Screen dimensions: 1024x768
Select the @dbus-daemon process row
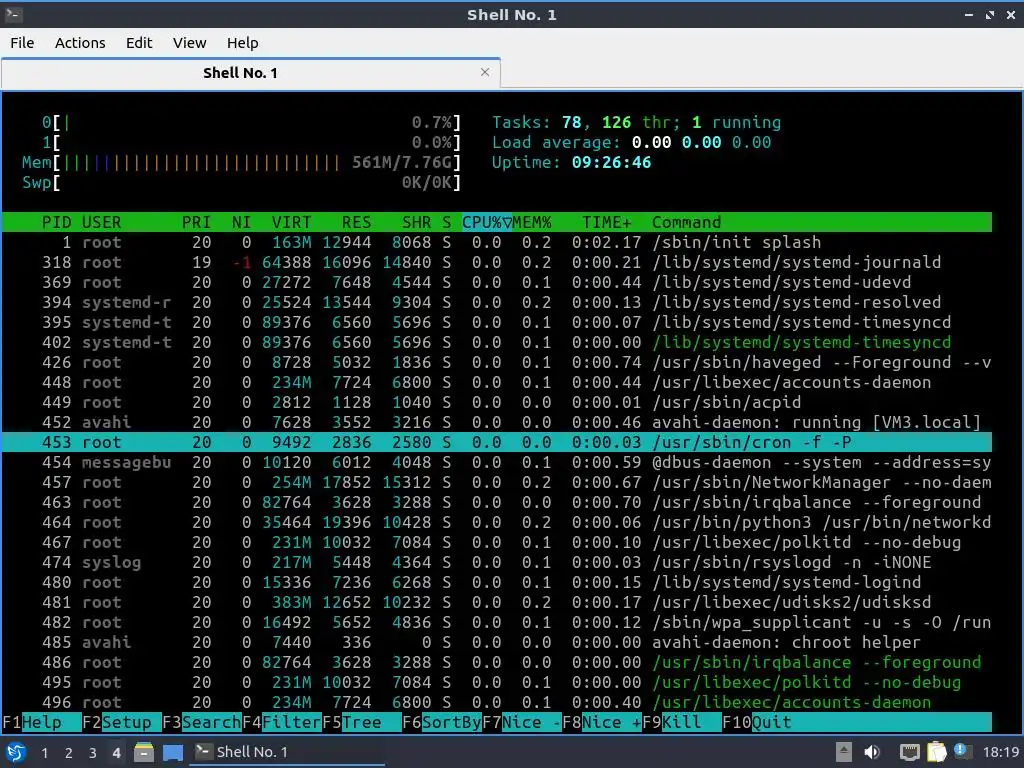[x=496, y=462]
